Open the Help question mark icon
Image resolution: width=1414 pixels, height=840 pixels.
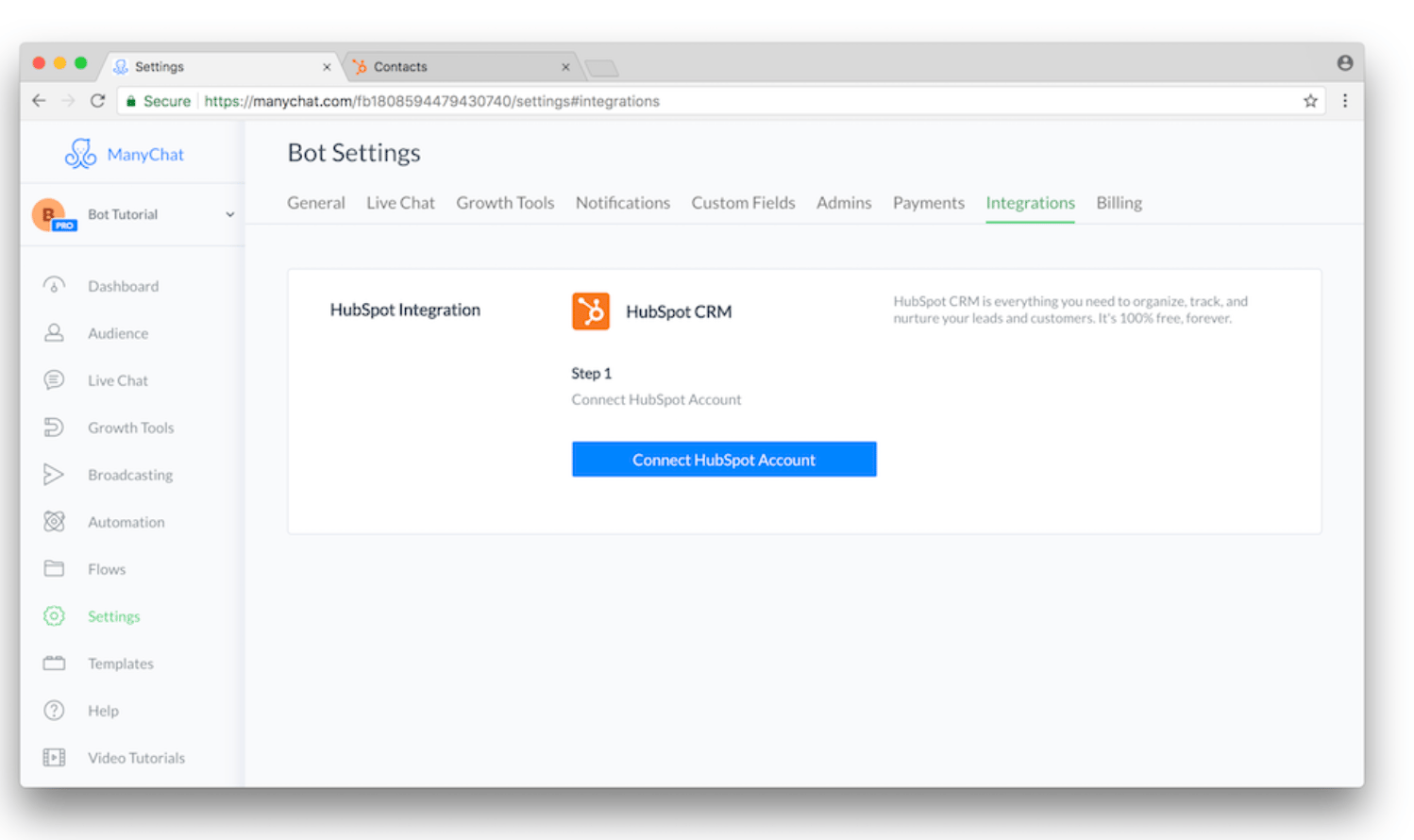point(54,710)
